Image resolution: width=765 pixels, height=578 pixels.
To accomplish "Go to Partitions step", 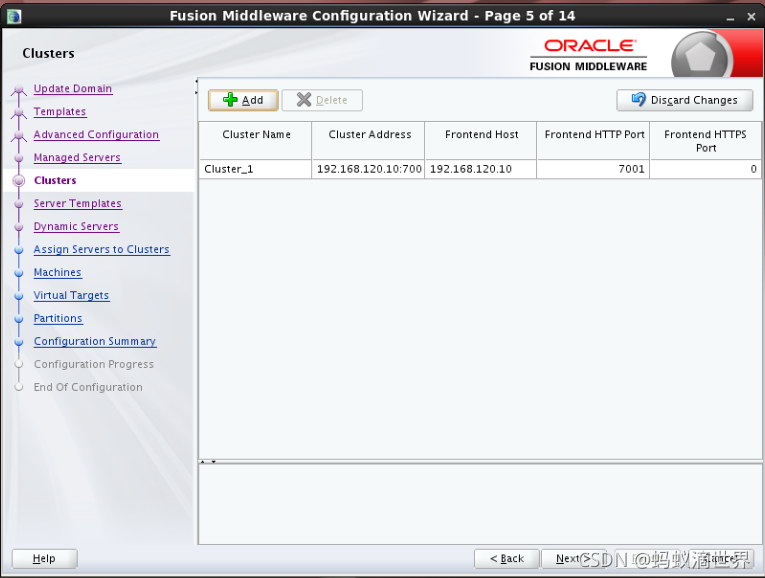I will (58, 318).
